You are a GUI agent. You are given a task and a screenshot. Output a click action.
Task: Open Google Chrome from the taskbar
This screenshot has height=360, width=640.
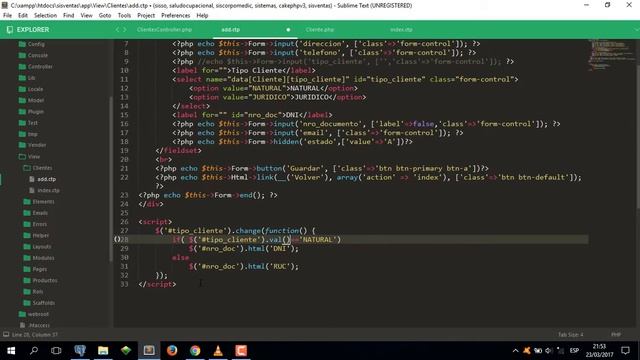click(x=195, y=351)
